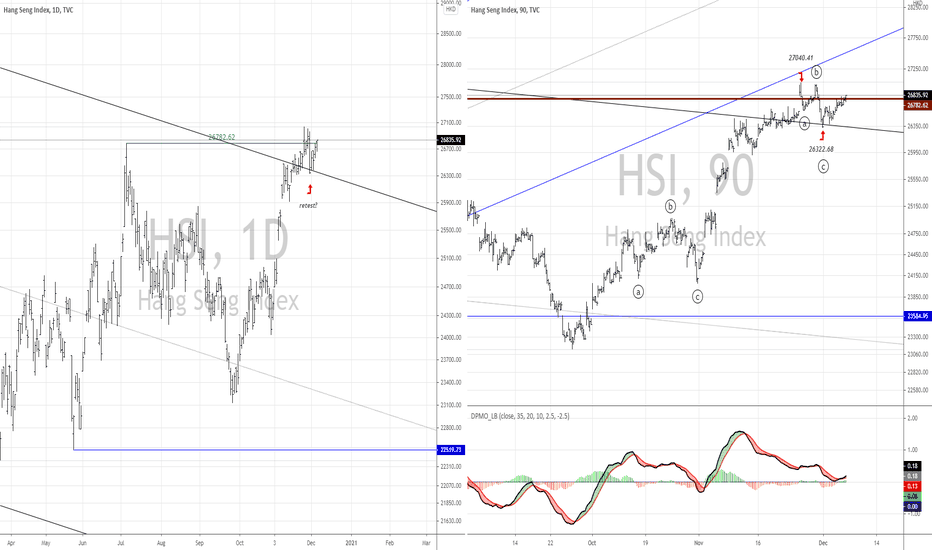Click 28000.00 on daily price axis
Screen dimensions: 932x550
pos(451,65)
